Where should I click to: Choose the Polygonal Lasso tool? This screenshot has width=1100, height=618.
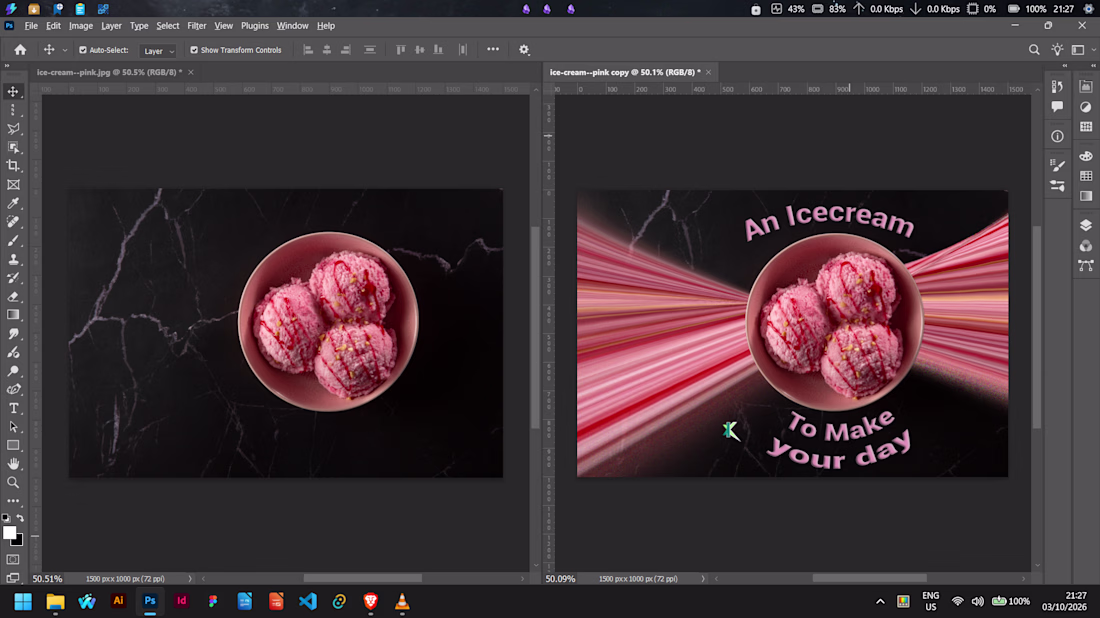click(x=13, y=129)
